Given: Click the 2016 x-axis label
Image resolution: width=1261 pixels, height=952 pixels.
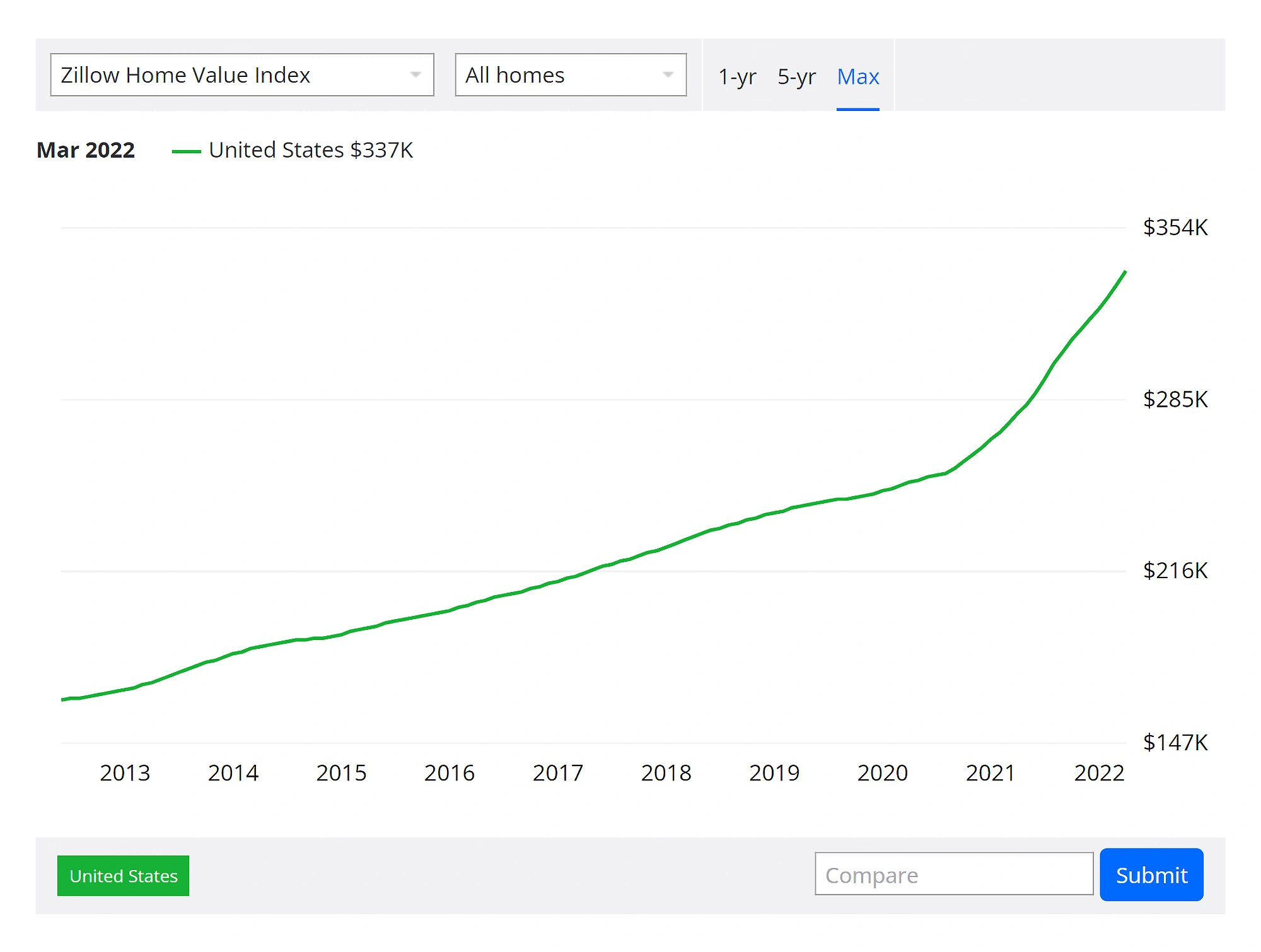Looking at the screenshot, I should pyautogui.click(x=449, y=773).
